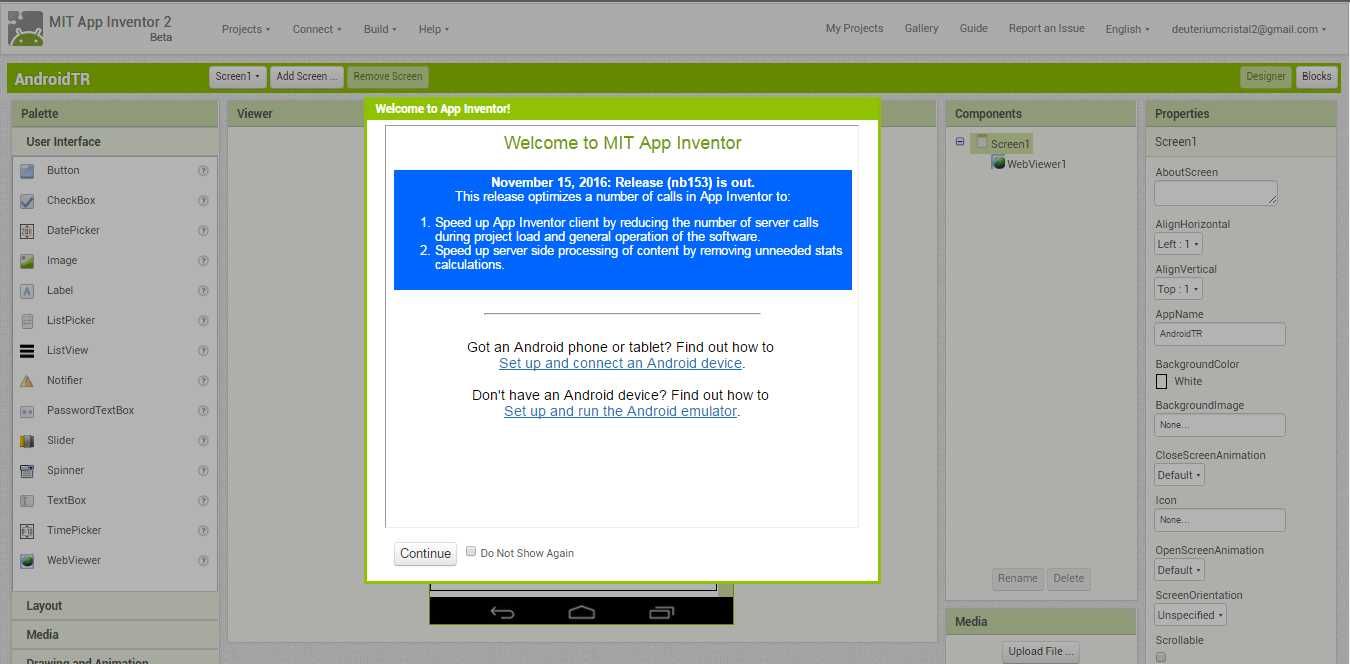The width and height of the screenshot is (1350, 664).
Task: Select the PasswordTextBox component icon
Action: click(27, 411)
